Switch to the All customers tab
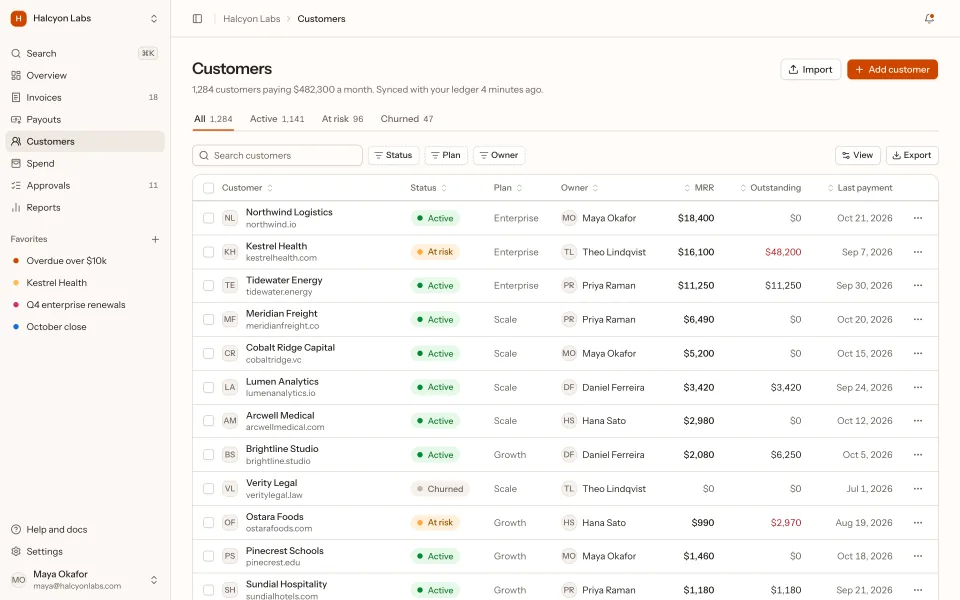 (213, 119)
